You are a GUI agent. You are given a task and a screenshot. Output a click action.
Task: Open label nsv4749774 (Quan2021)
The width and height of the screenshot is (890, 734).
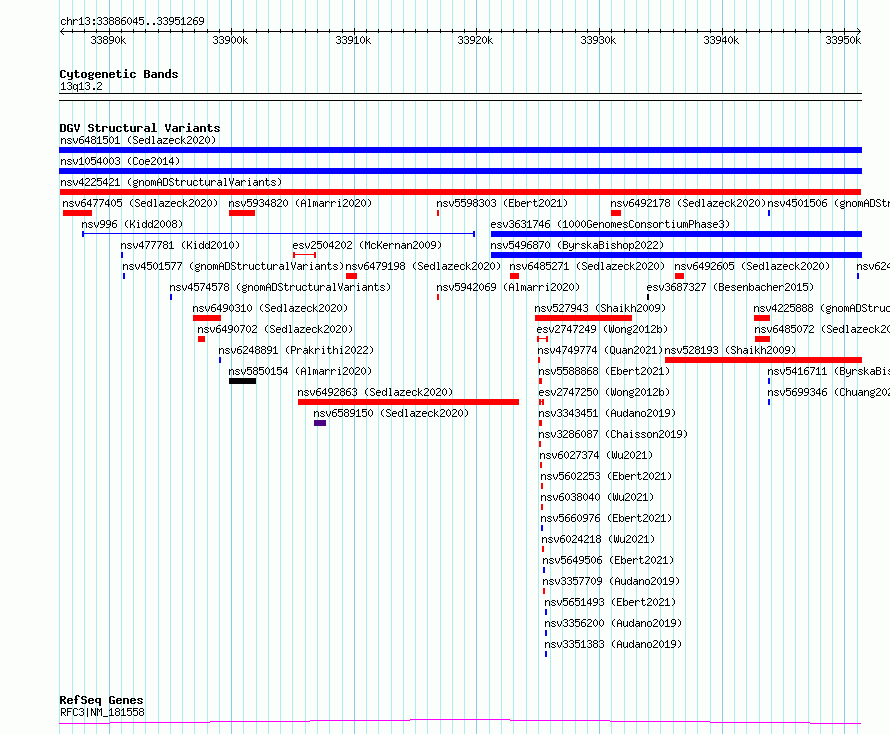click(600, 350)
